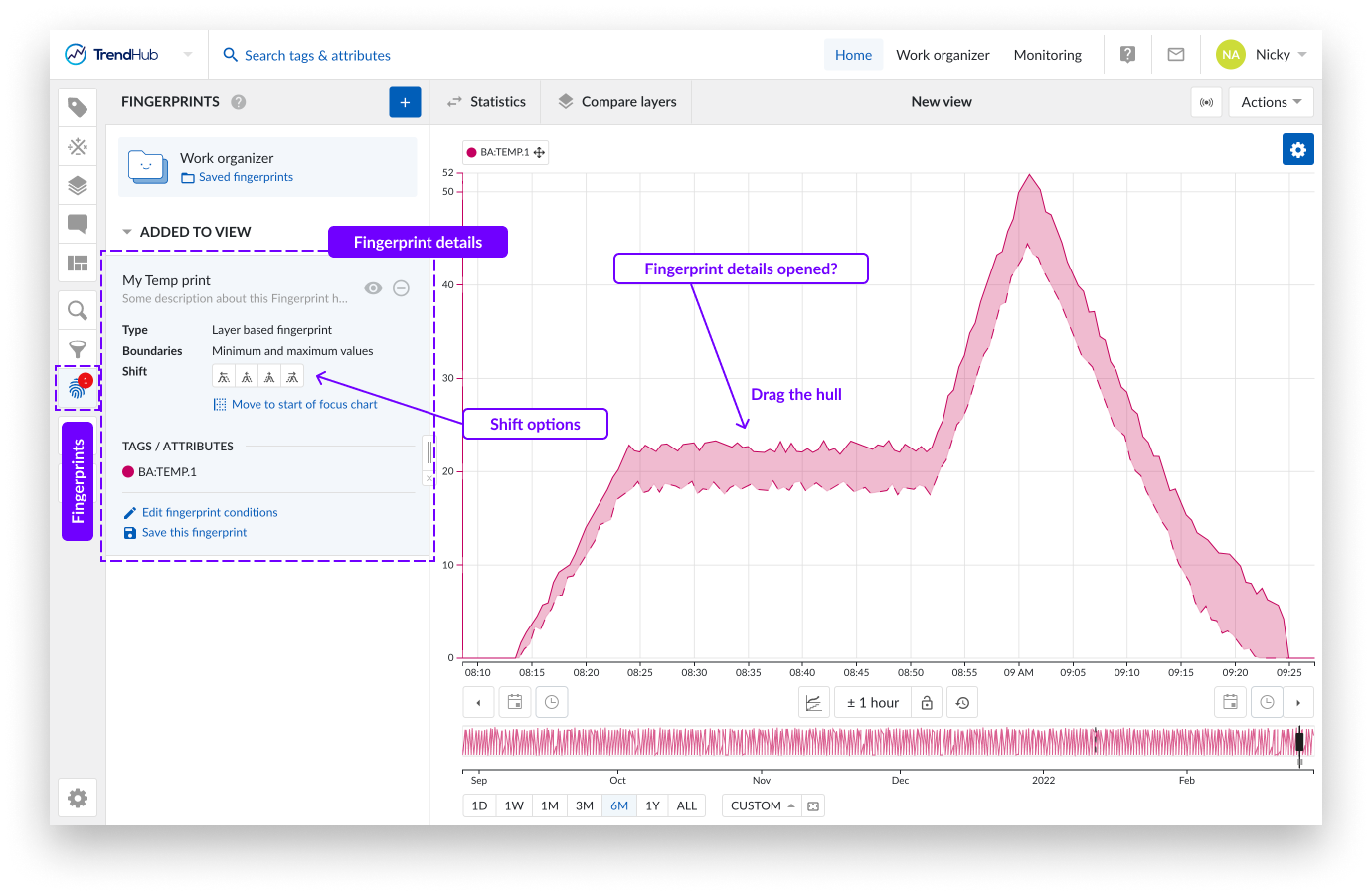This screenshot has height=895, width=1372.
Task: Open the search magnifier icon in sidebar
Action: pos(78,311)
